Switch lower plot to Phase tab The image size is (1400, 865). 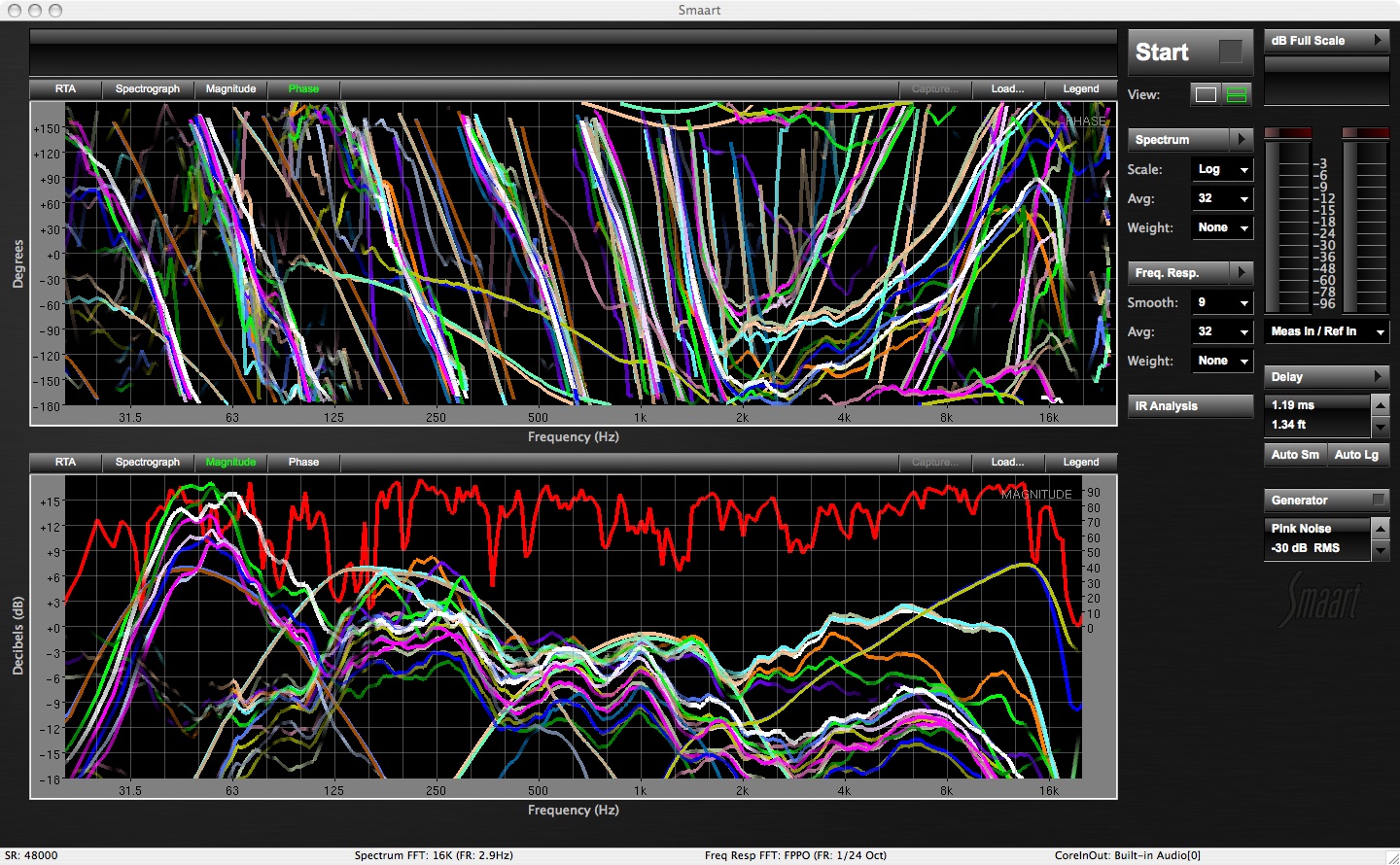point(303,462)
